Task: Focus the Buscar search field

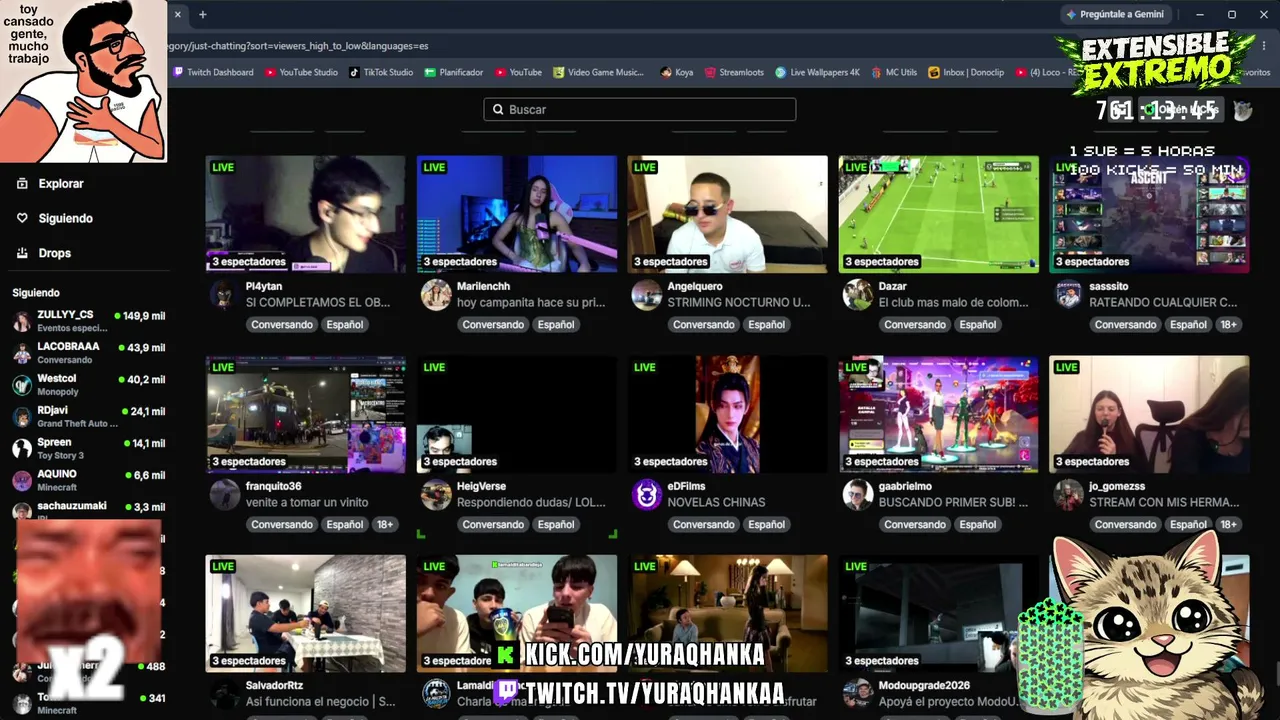Action: tap(640, 109)
